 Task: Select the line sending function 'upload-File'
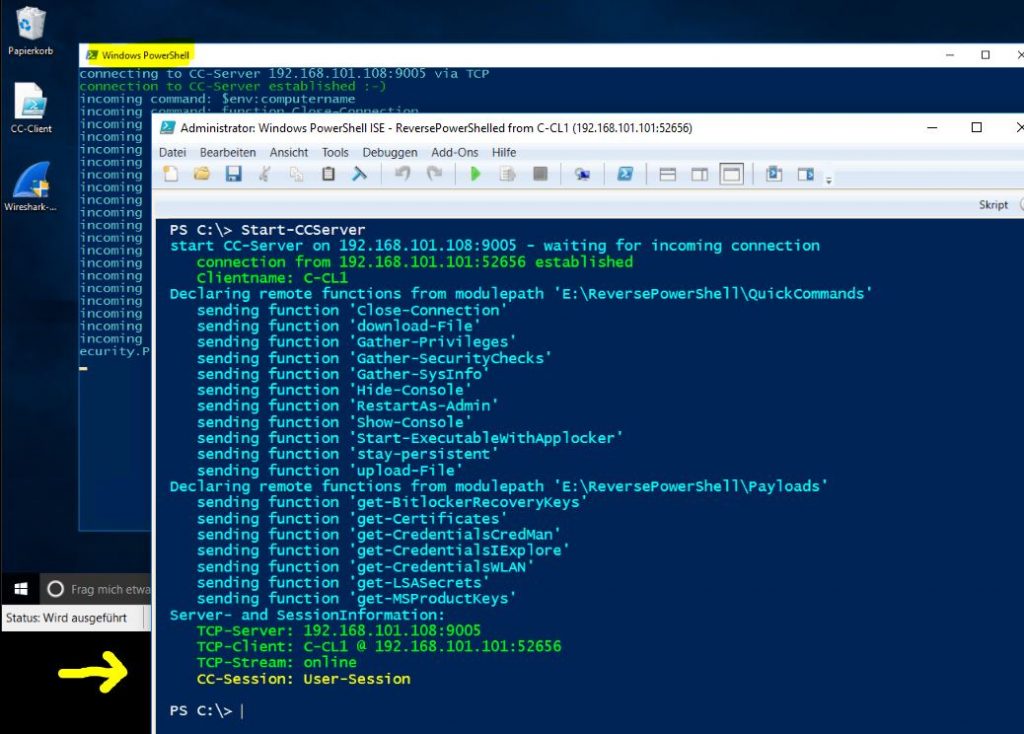[x=330, y=470]
